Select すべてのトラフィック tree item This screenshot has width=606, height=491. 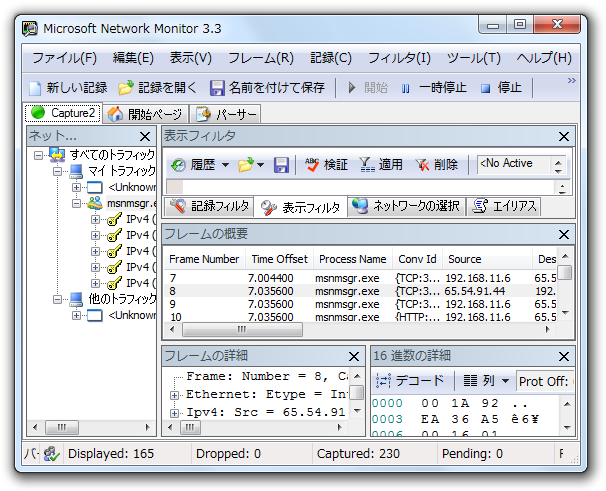pos(112,155)
